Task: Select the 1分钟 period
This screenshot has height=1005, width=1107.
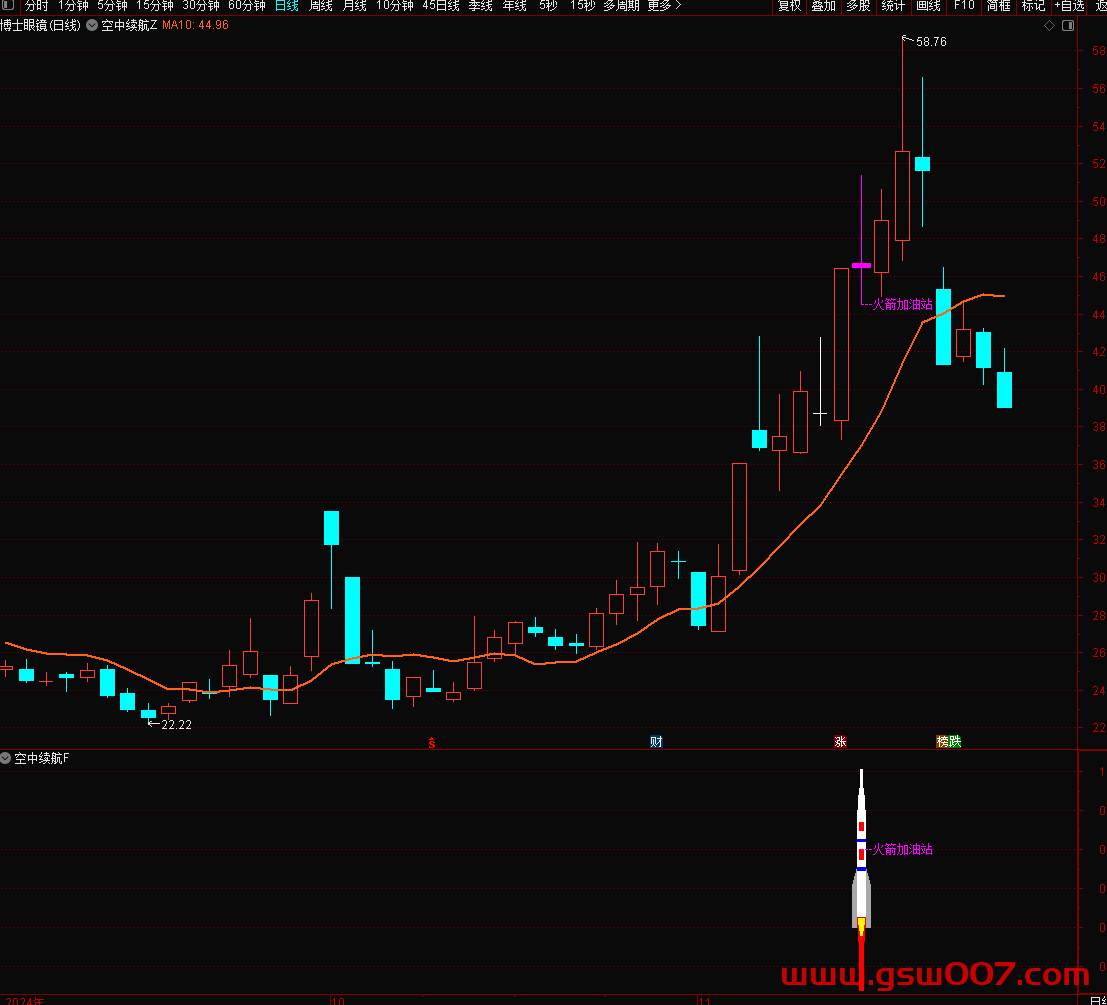Action: tap(73, 6)
